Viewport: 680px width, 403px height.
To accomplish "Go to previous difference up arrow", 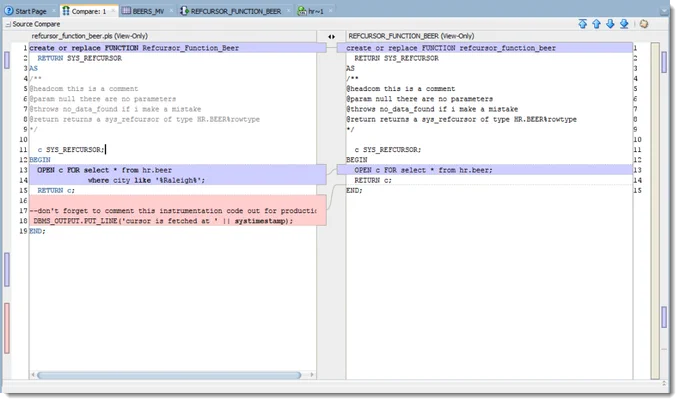I will pyautogui.click(x=597, y=24).
